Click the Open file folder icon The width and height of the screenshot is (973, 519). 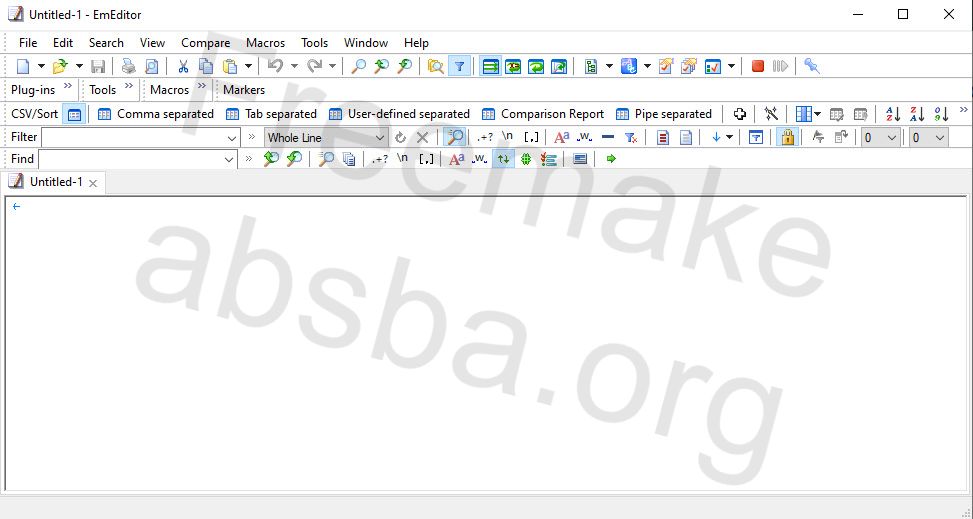tap(60, 66)
